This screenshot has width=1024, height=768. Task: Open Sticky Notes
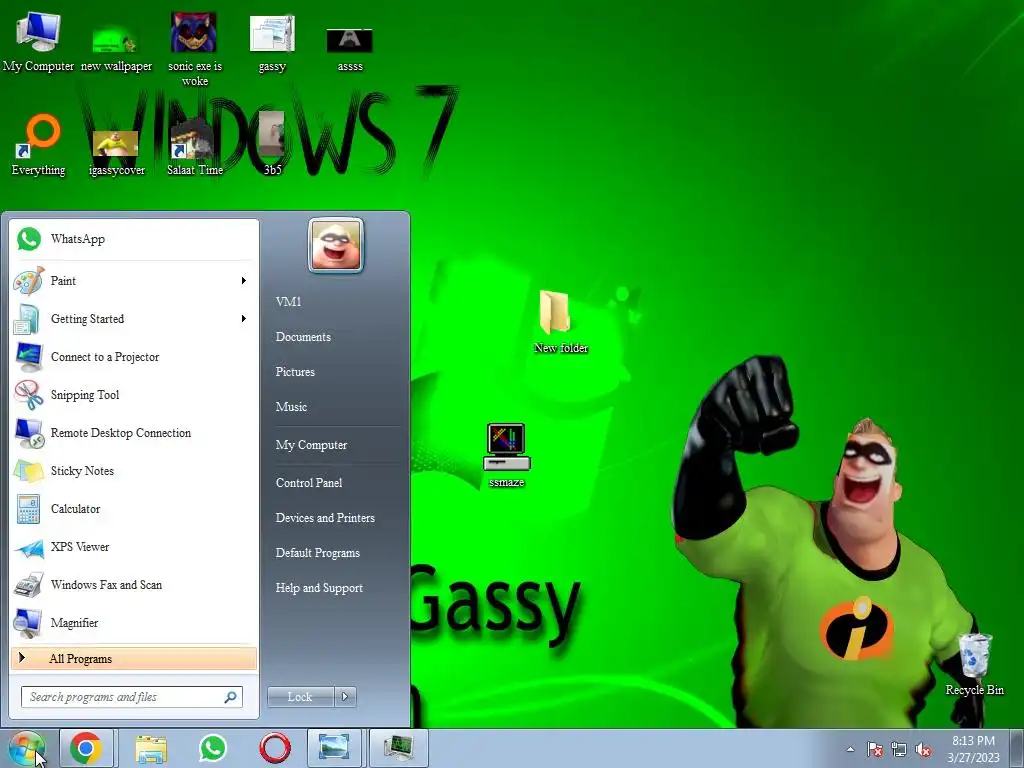click(133, 471)
